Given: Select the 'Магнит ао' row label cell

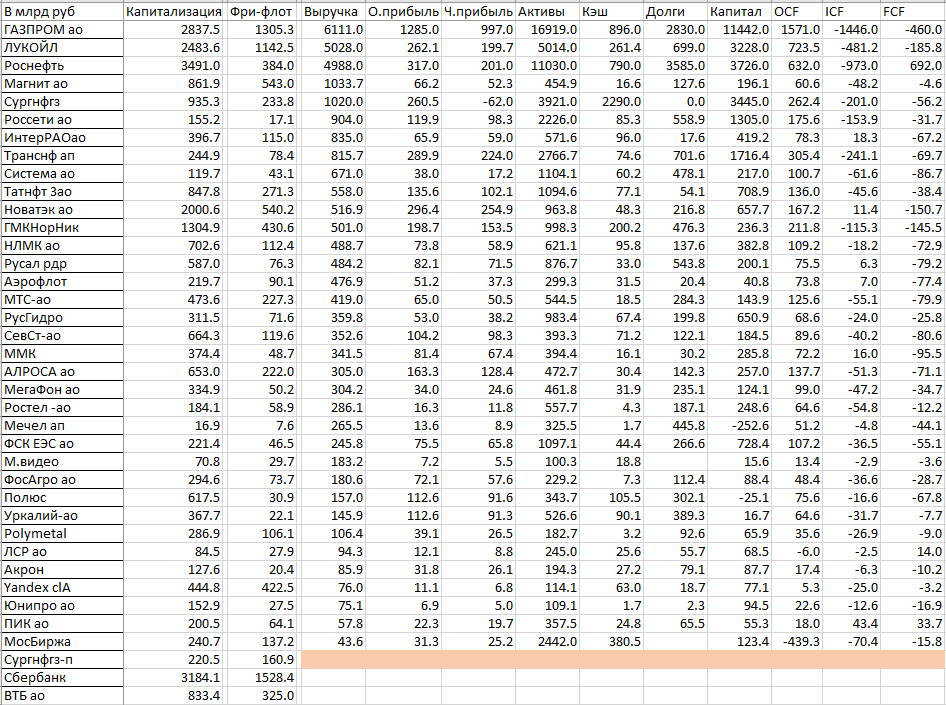Looking at the screenshot, I should [x=62, y=84].
